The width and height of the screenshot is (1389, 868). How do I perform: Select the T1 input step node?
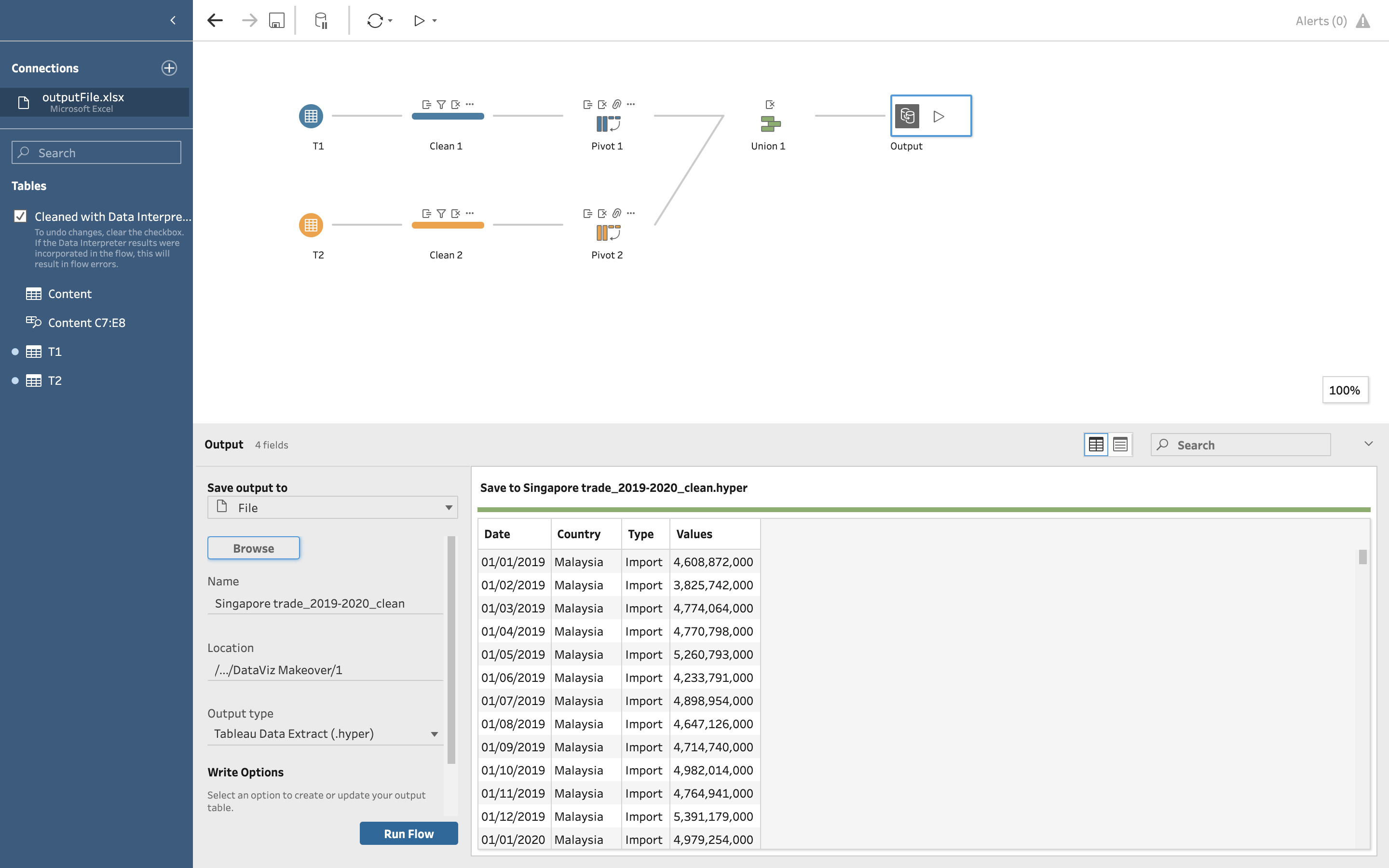(x=311, y=116)
